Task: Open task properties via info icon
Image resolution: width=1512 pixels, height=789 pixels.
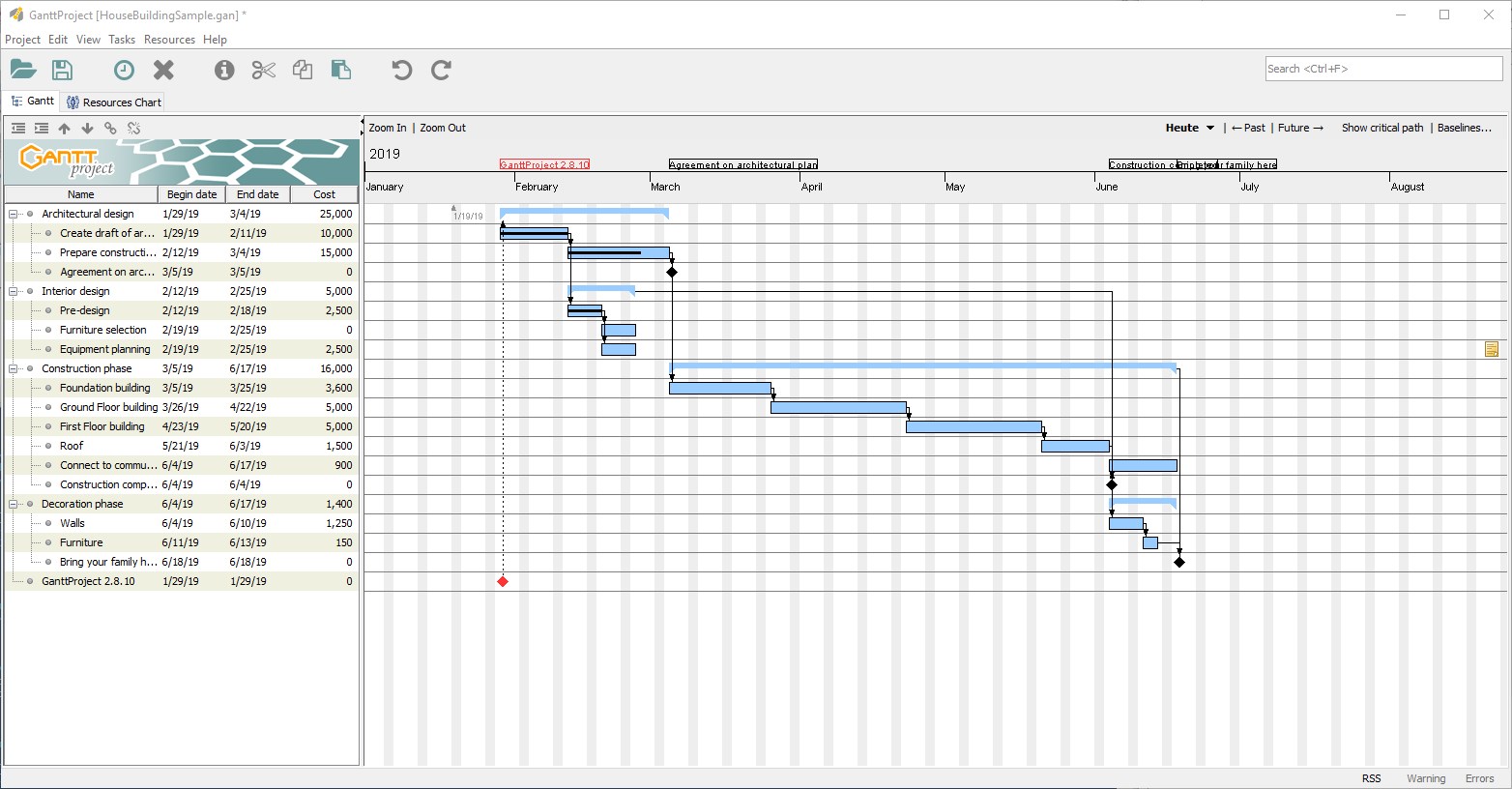Action: (223, 69)
